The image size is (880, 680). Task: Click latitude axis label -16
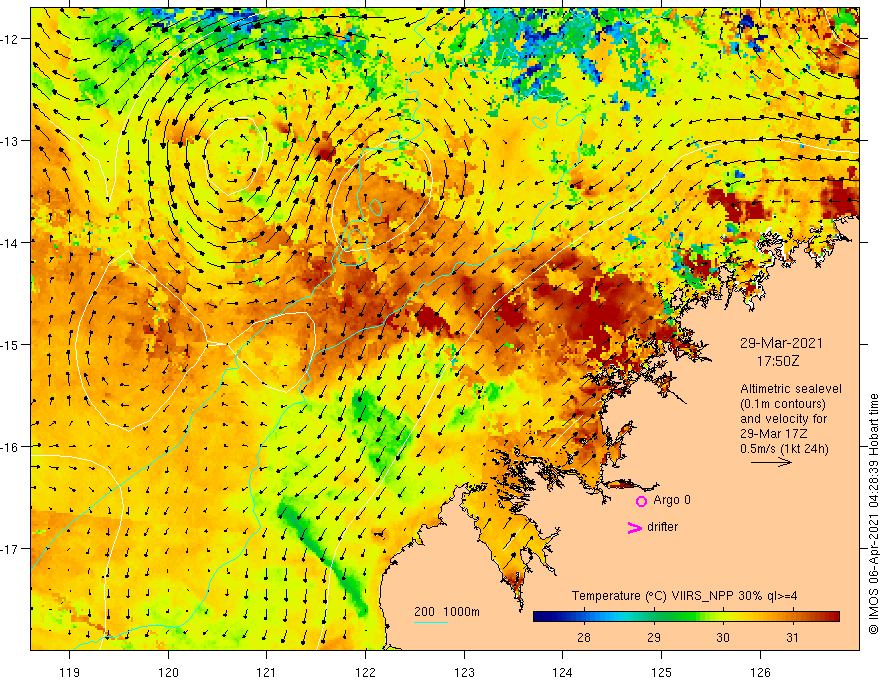(x=11, y=447)
